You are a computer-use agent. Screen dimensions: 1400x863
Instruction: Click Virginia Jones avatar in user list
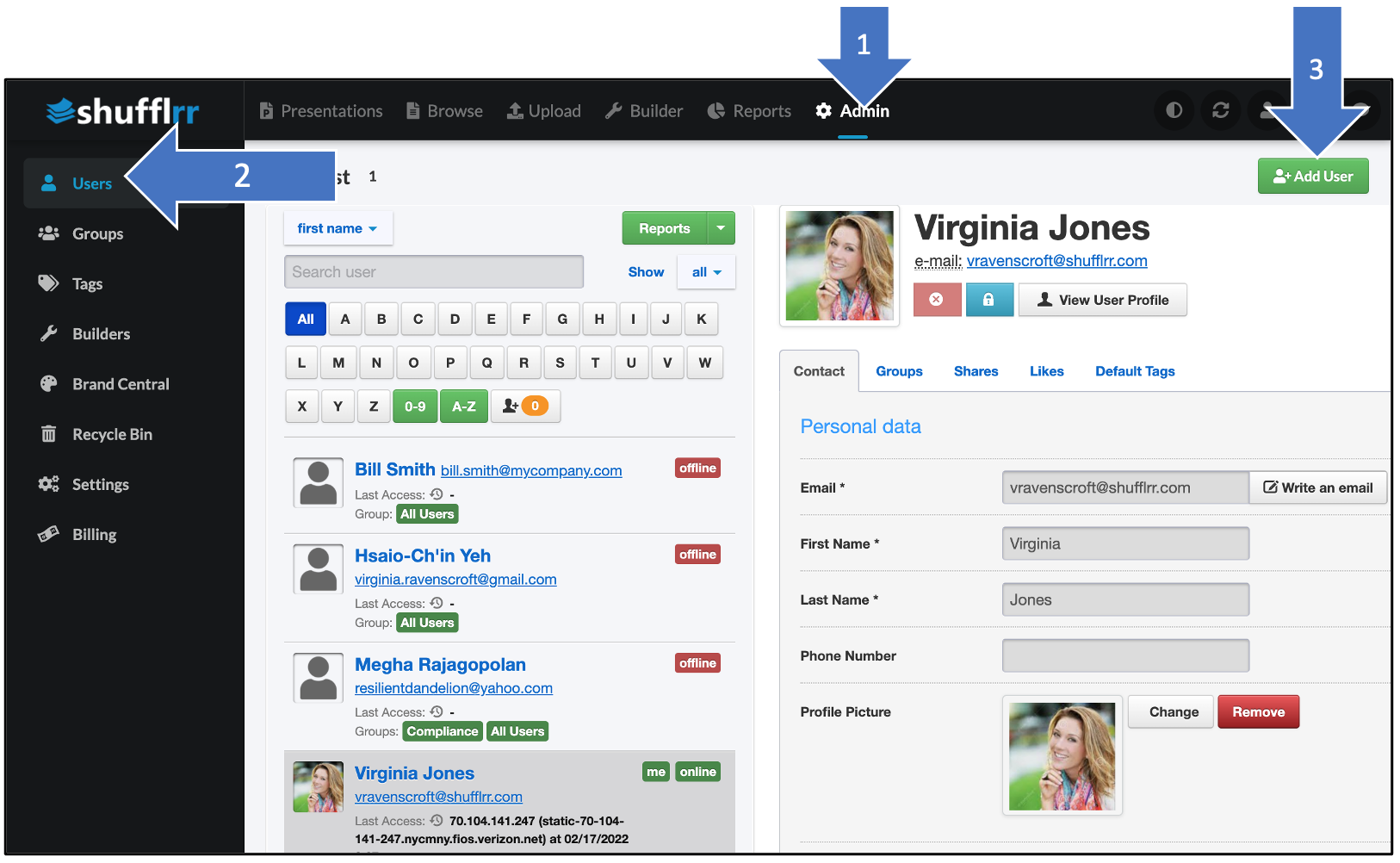(x=319, y=786)
